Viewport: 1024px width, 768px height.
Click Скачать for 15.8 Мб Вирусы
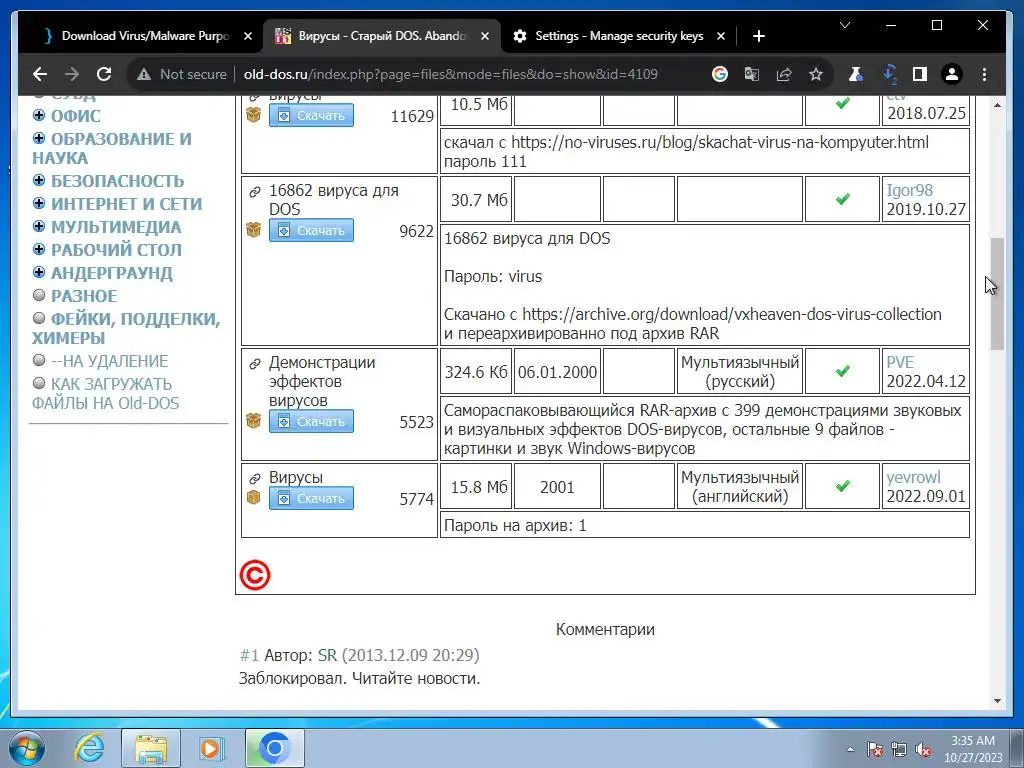coord(312,498)
